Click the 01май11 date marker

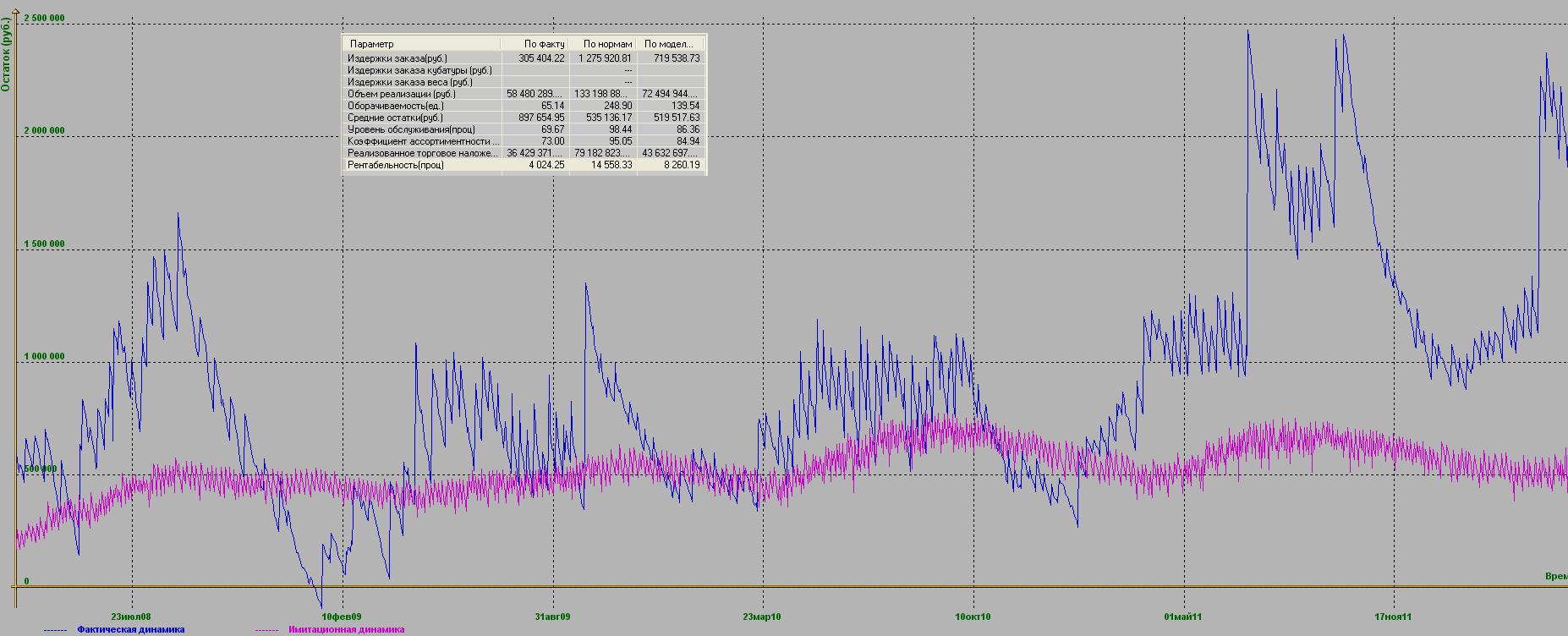tap(1183, 617)
